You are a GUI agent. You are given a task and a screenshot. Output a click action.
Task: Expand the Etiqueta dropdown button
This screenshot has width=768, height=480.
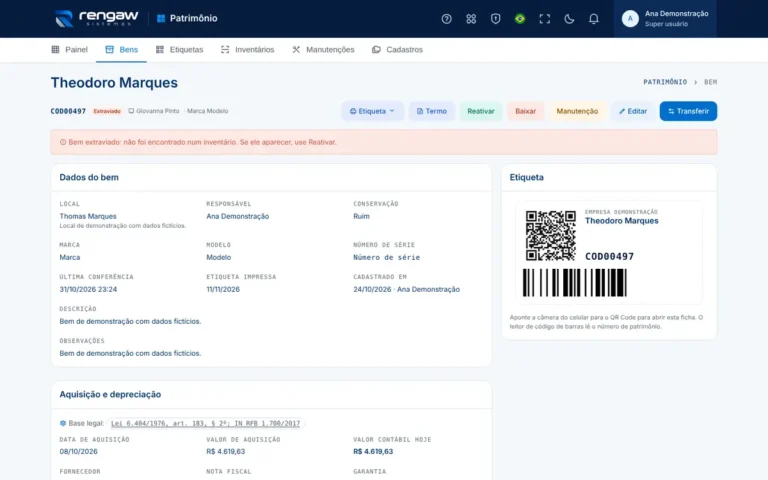coord(372,111)
